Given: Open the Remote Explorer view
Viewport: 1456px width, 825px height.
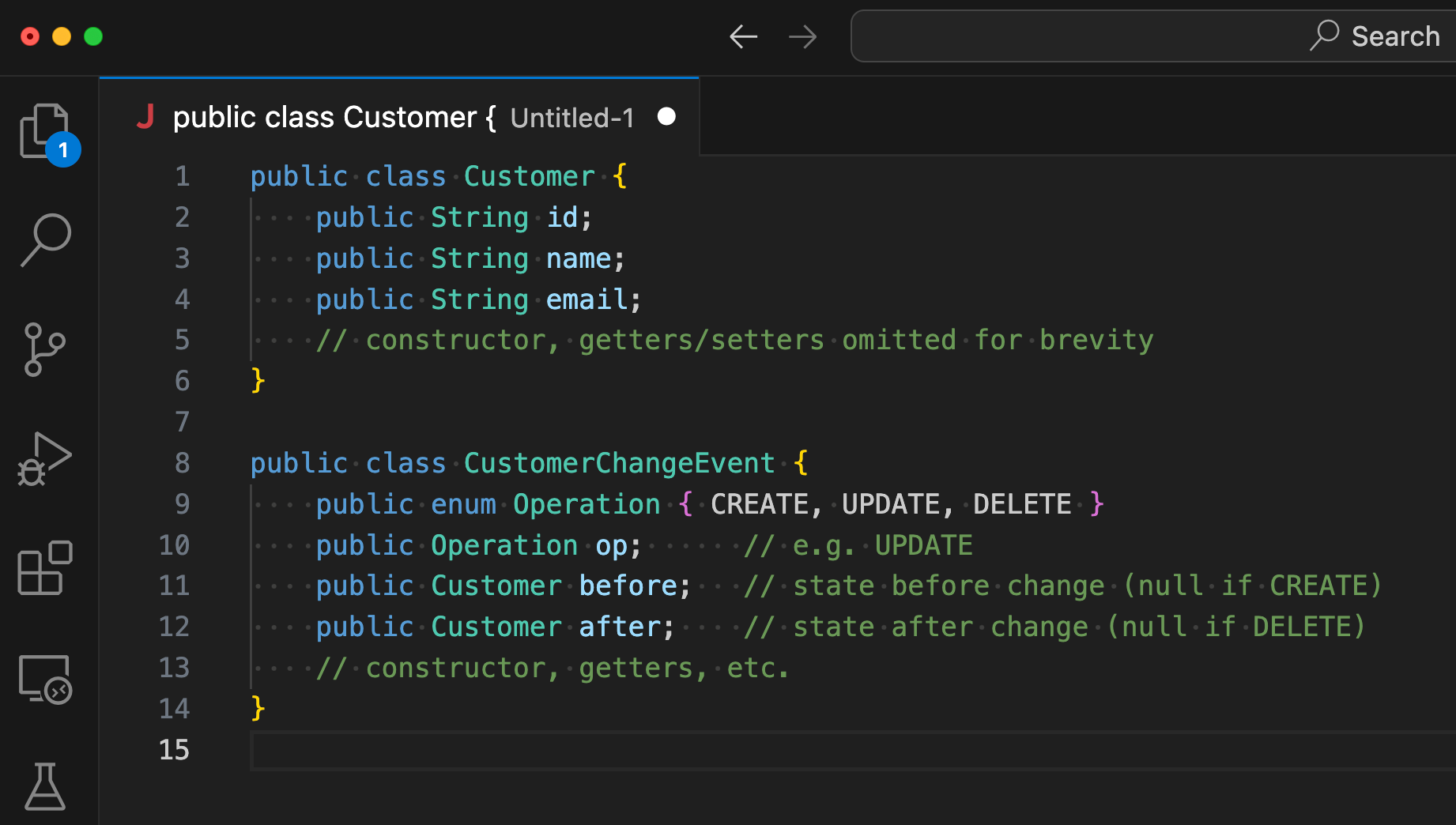Looking at the screenshot, I should pos(45,678).
